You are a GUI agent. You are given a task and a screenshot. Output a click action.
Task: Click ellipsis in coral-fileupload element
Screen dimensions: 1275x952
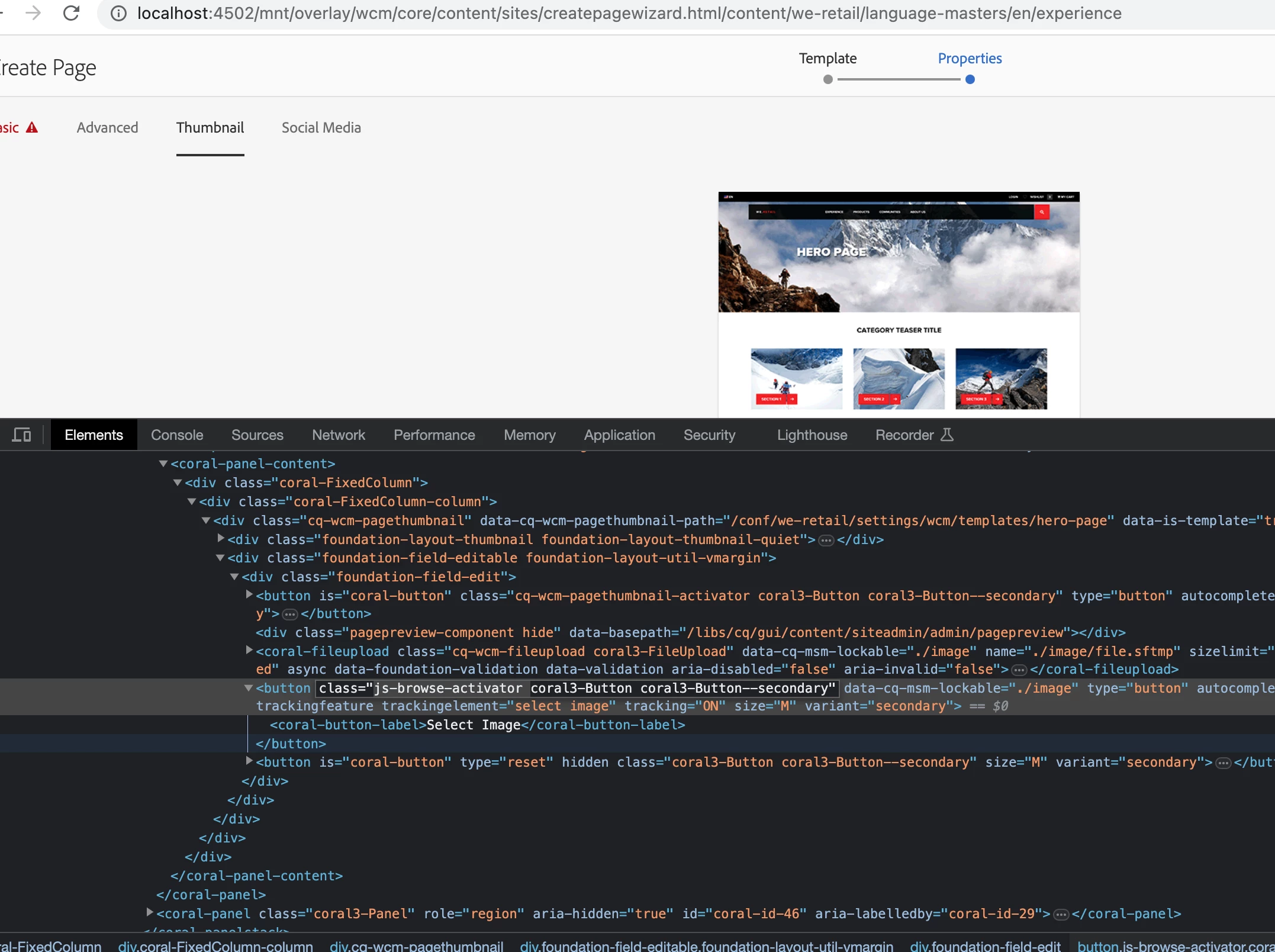pyautogui.click(x=1019, y=670)
